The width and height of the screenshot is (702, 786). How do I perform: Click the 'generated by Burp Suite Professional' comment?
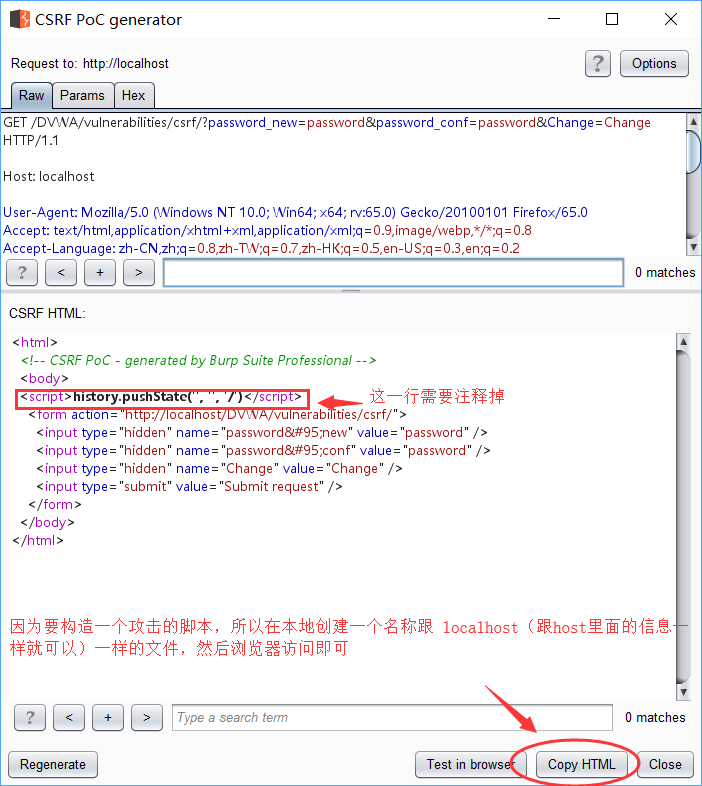click(x=198, y=361)
